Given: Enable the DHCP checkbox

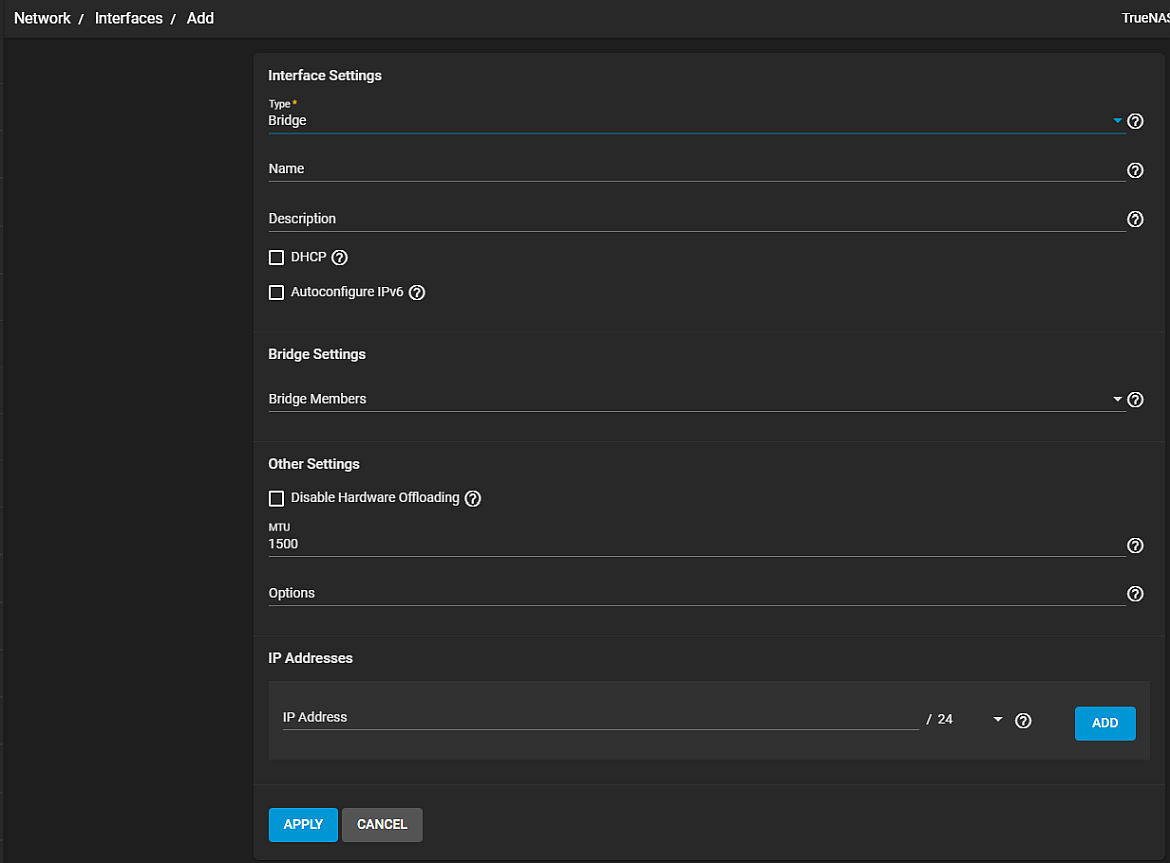Looking at the screenshot, I should click(x=277, y=258).
